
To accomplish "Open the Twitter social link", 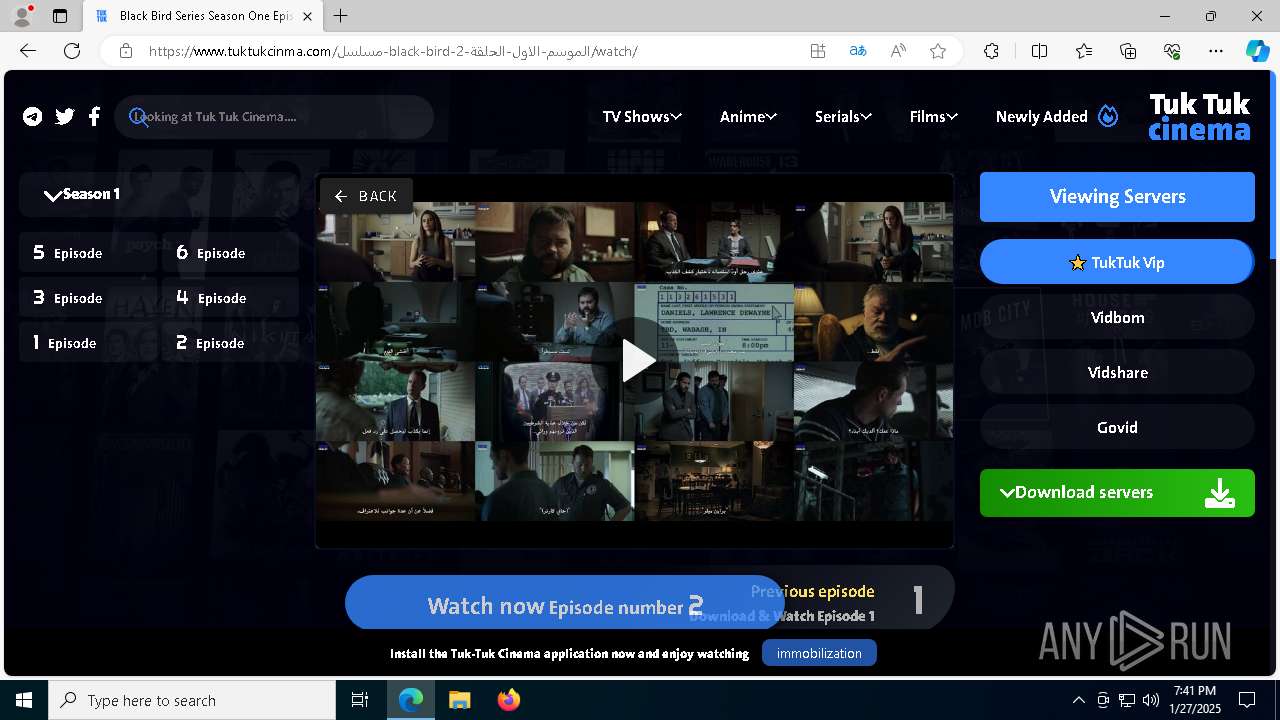I will [65, 117].
